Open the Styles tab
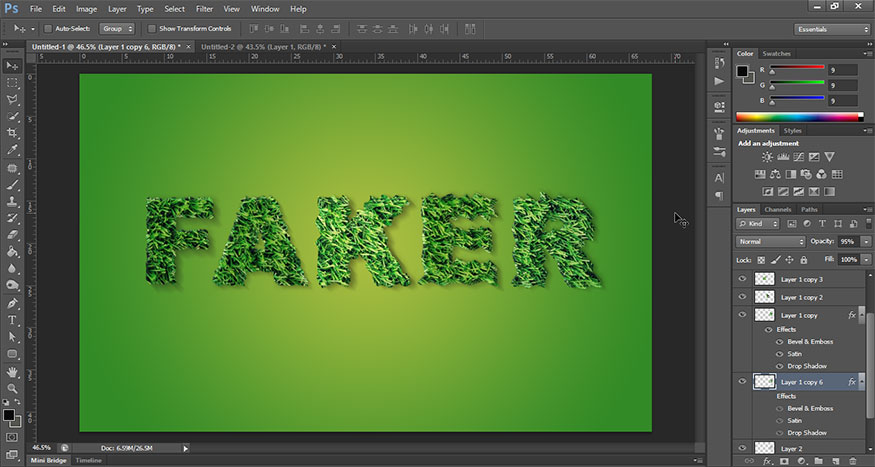Image resolution: width=875 pixels, height=467 pixels. [792, 131]
